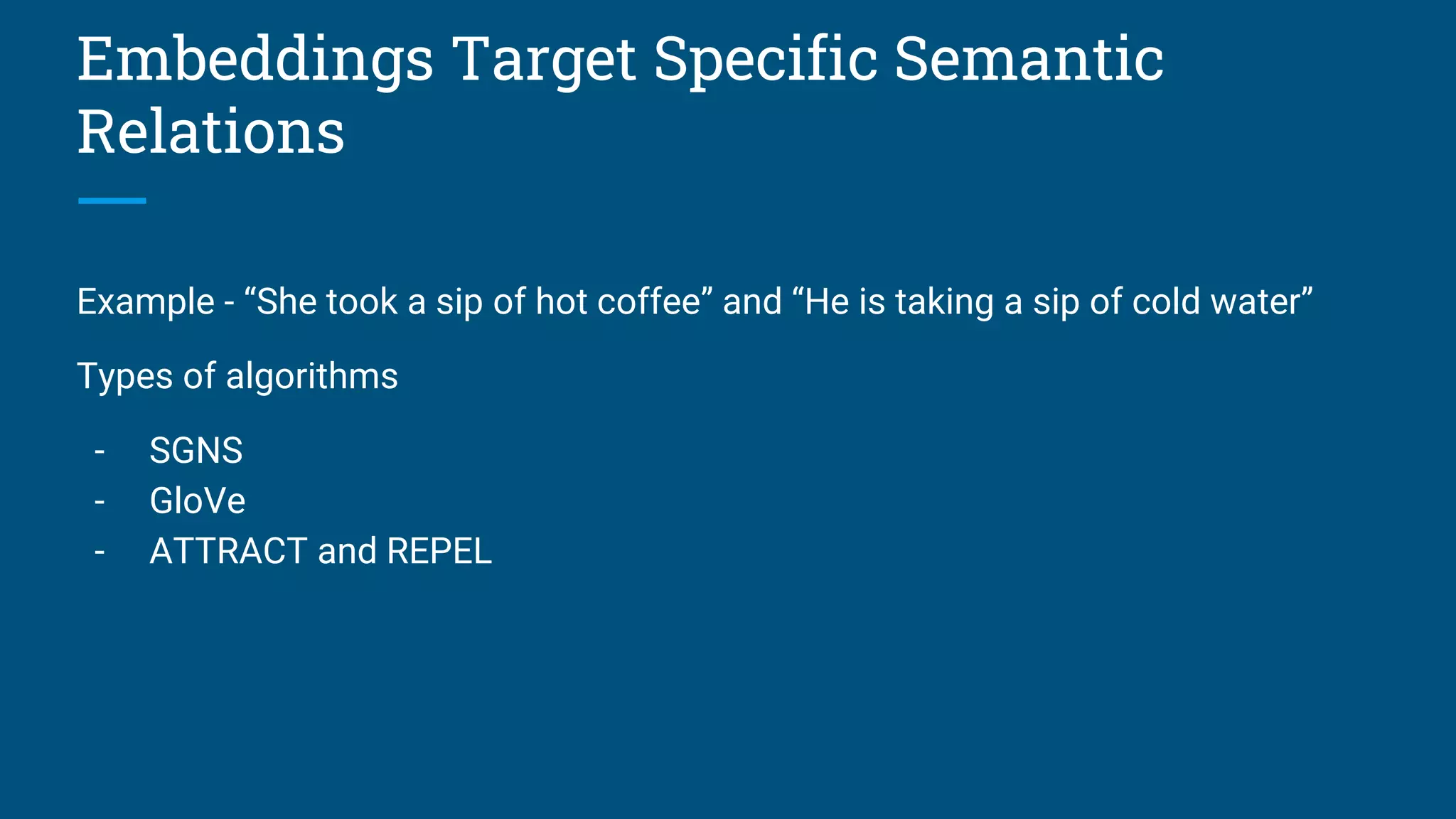Click the 'ATTRACT and REPEL' bullet item

point(321,551)
